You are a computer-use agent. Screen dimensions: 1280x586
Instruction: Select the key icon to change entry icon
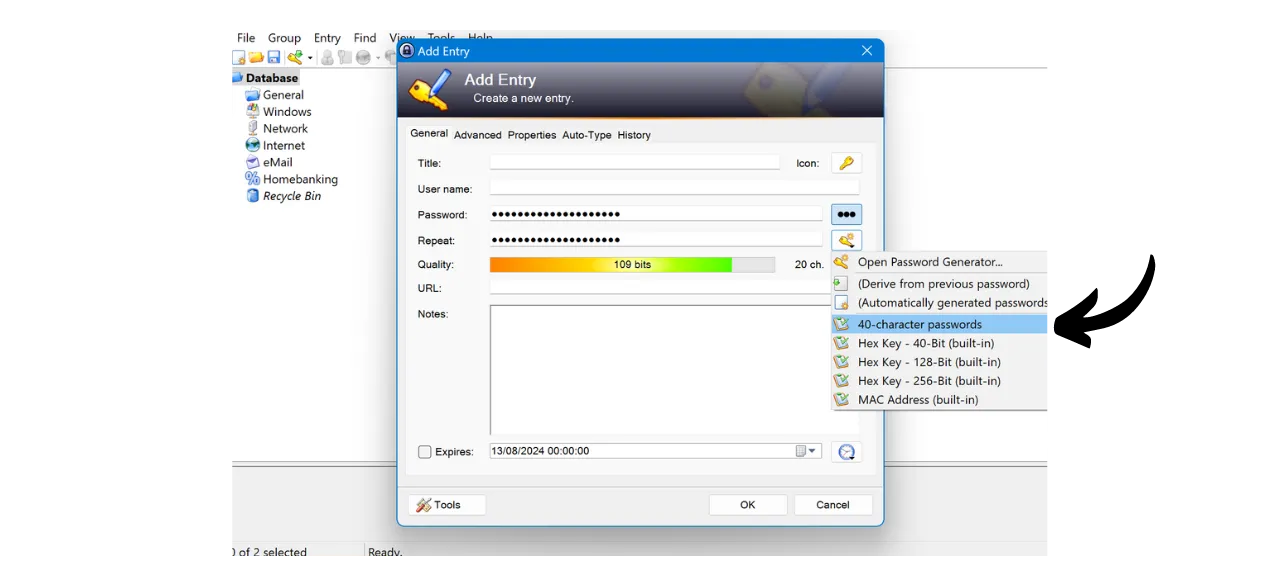846,162
